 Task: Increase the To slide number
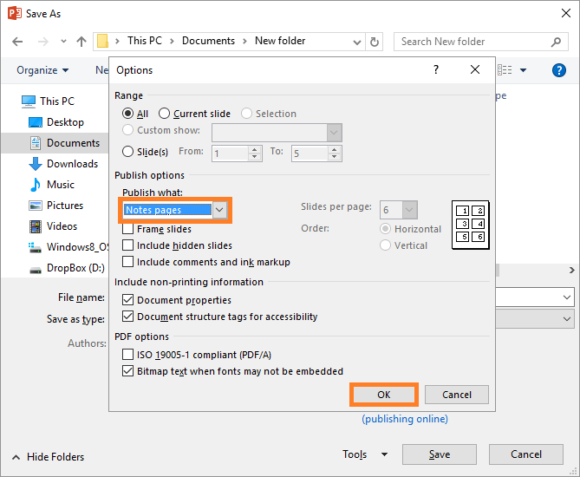point(334,150)
